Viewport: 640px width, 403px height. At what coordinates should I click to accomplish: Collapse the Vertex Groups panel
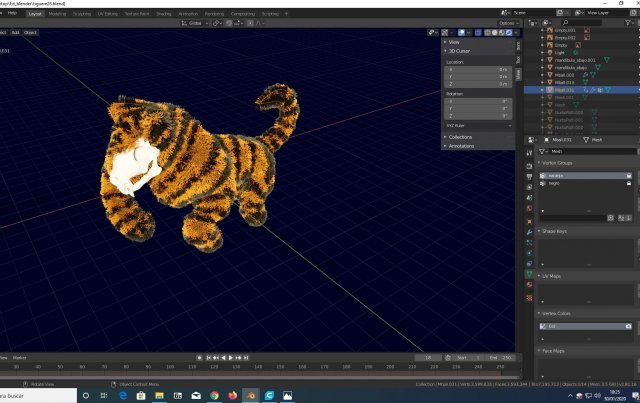coord(555,163)
